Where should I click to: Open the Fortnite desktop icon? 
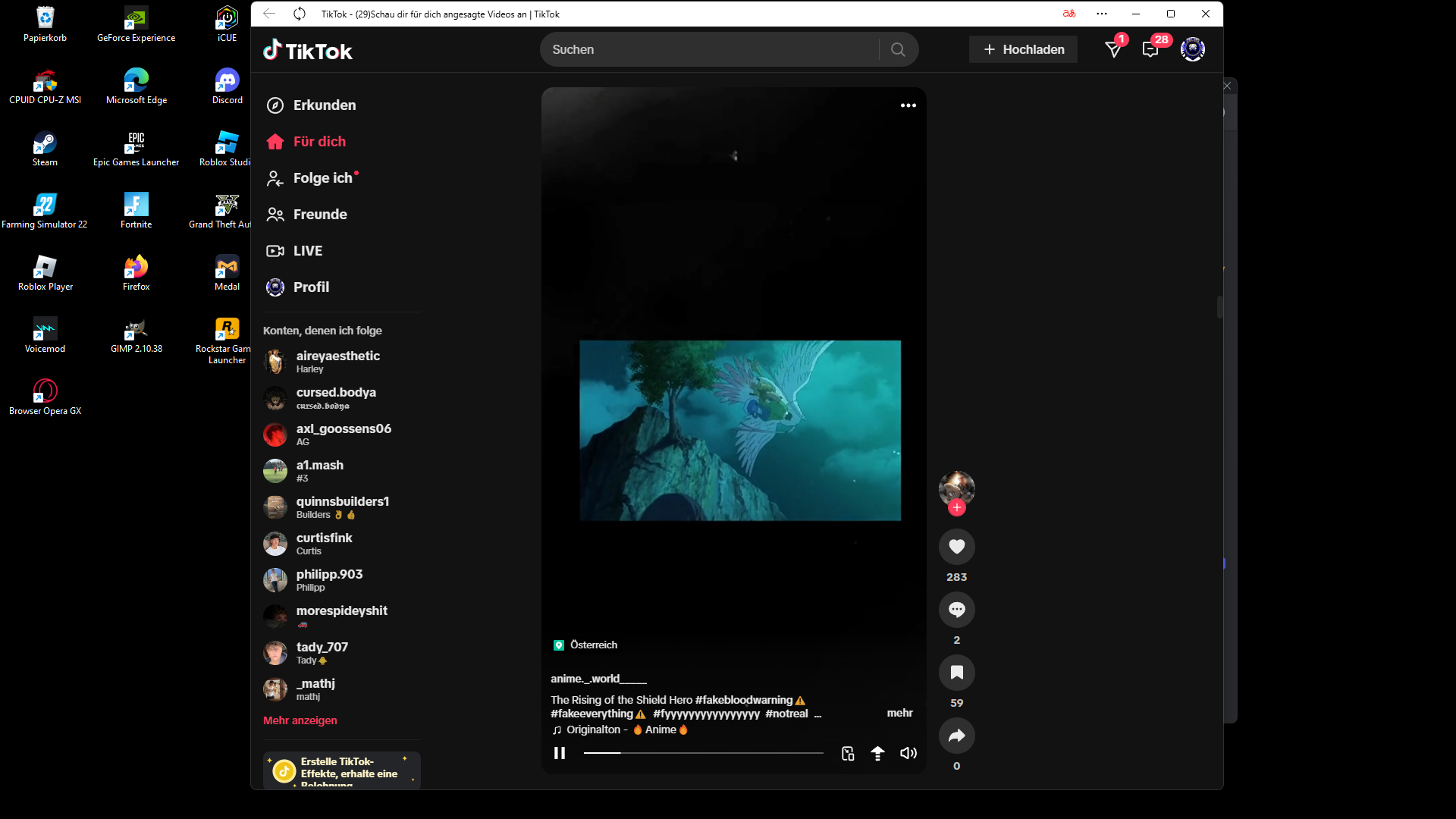tap(136, 211)
